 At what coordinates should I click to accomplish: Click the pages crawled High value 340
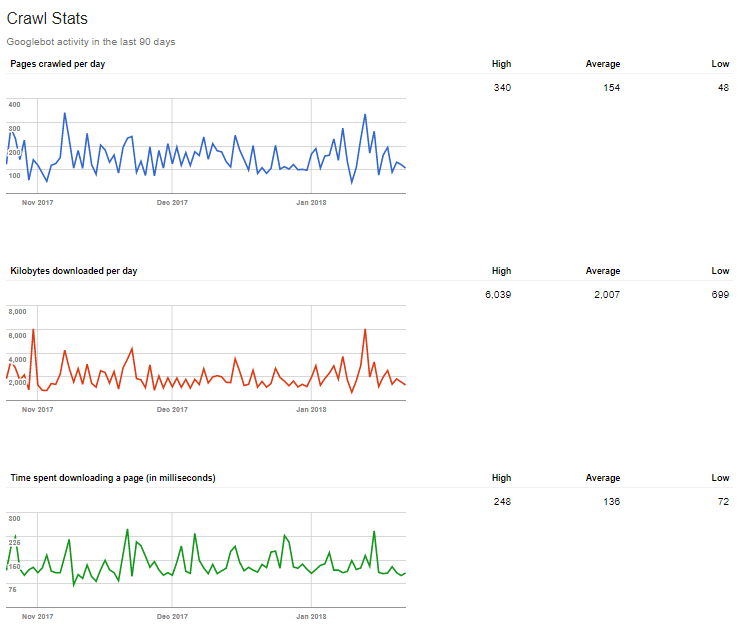point(502,88)
